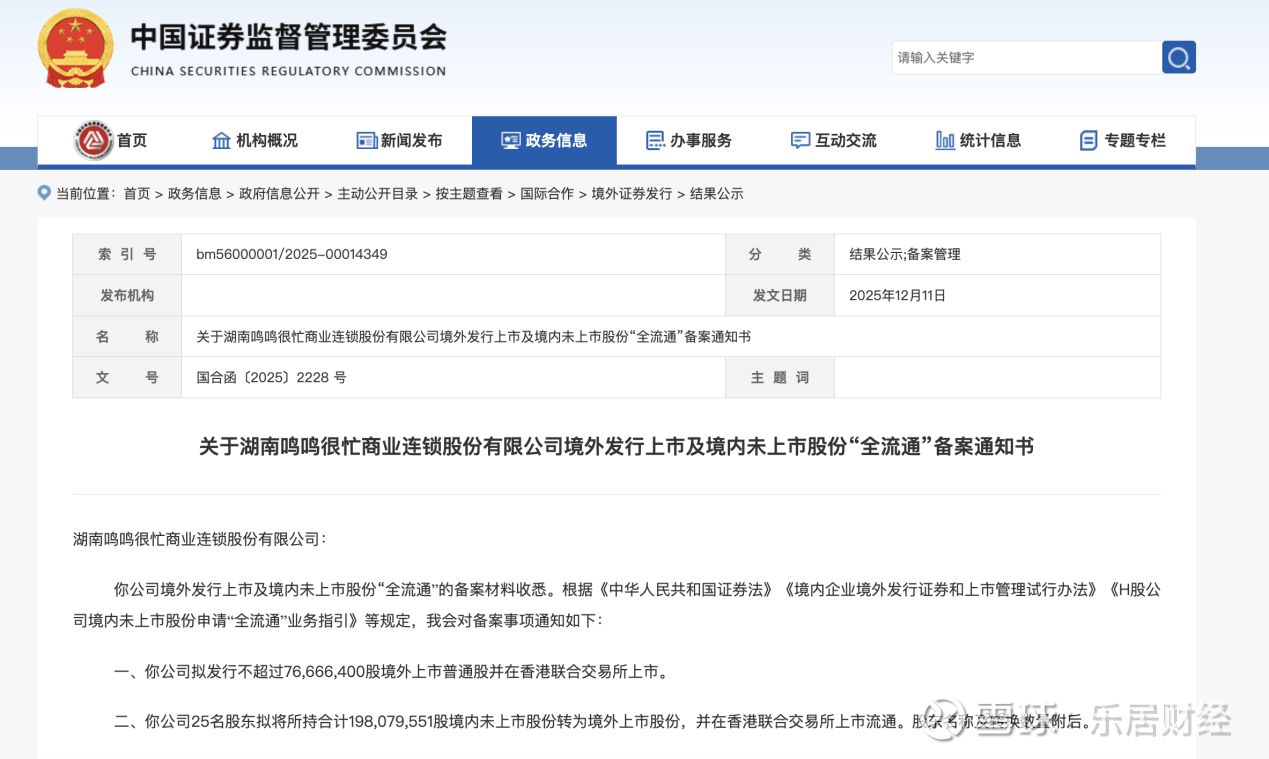Click the search magnifier button

coord(1179,57)
